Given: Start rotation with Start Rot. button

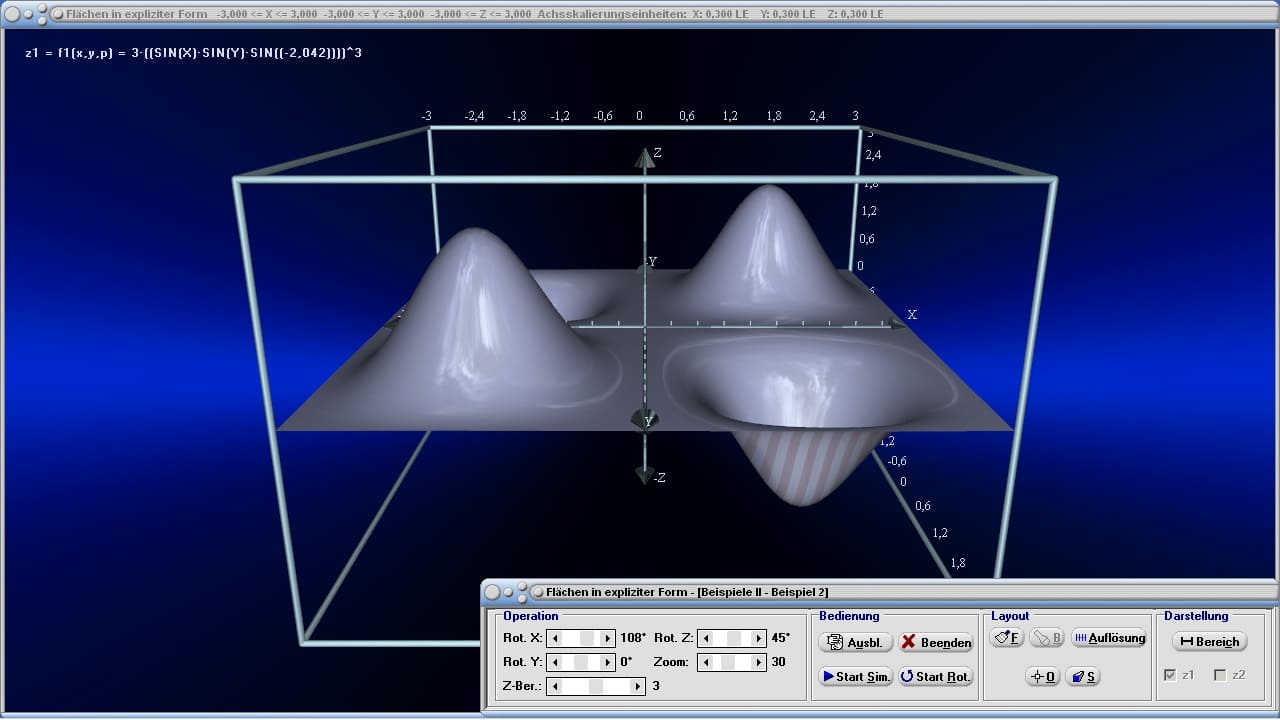Looking at the screenshot, I should tap(935, 676).
